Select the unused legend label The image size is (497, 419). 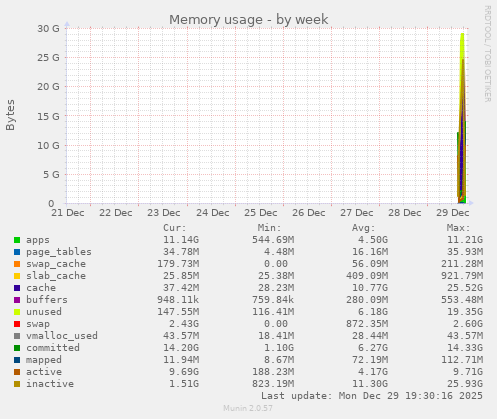pyautogui.click(x=44, y=312)
